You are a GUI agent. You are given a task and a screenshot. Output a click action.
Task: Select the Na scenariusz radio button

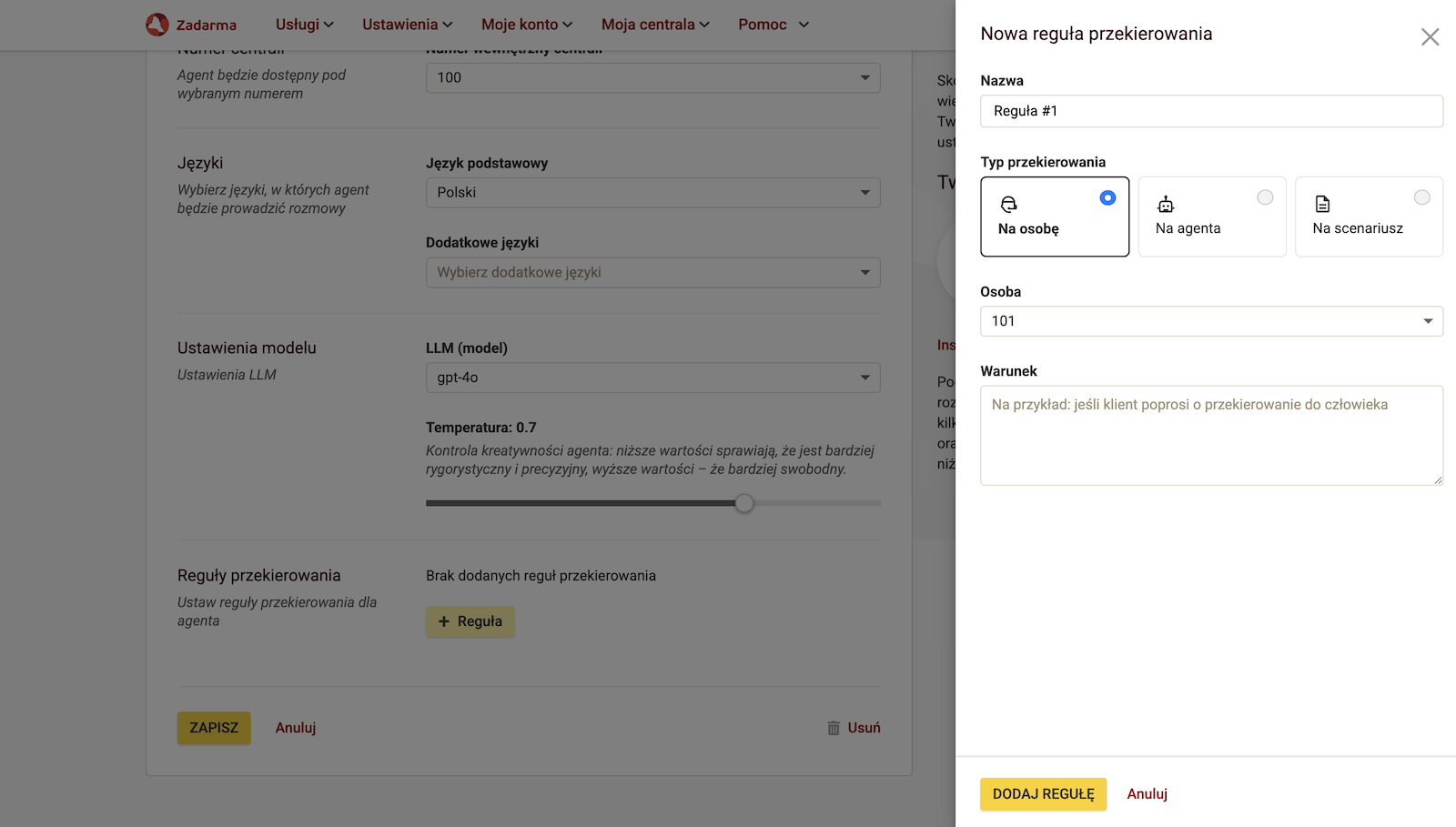pyautogui.click(x=1421, y=197)
